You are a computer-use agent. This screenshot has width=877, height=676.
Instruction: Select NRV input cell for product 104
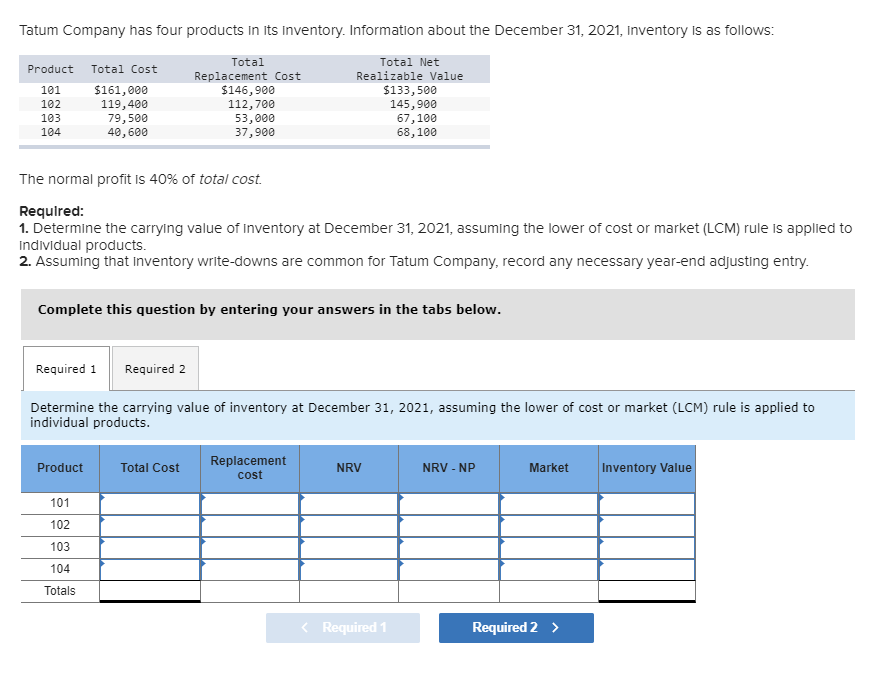[349, 569]
